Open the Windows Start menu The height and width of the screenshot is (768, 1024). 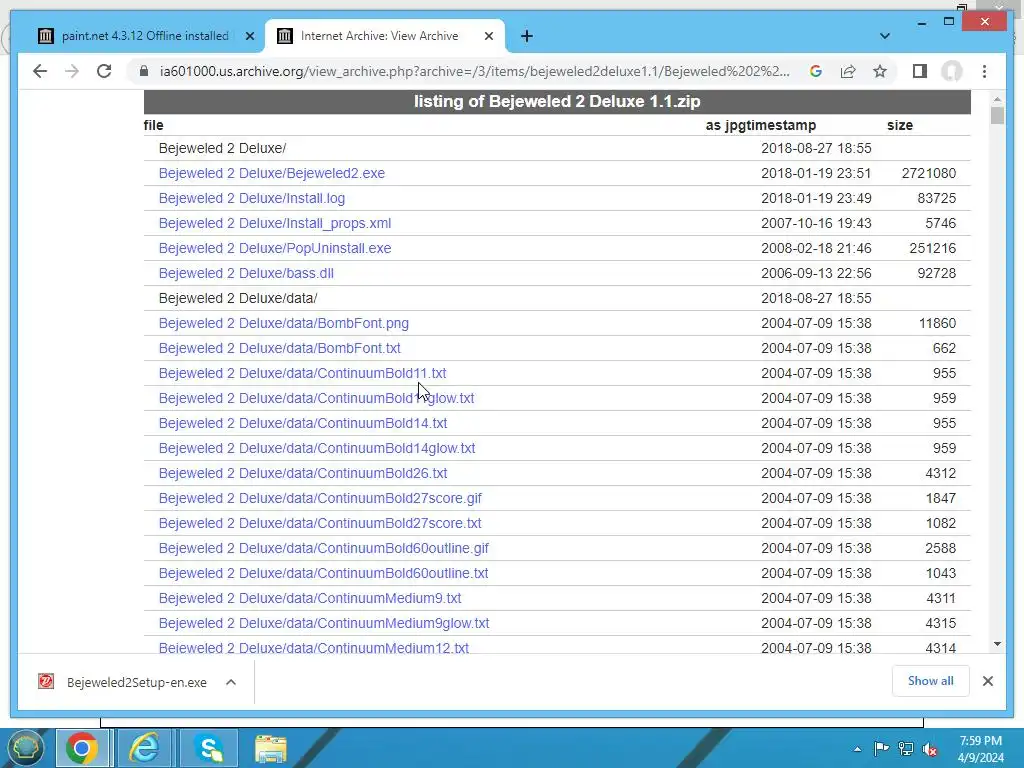tap(25, 748)
